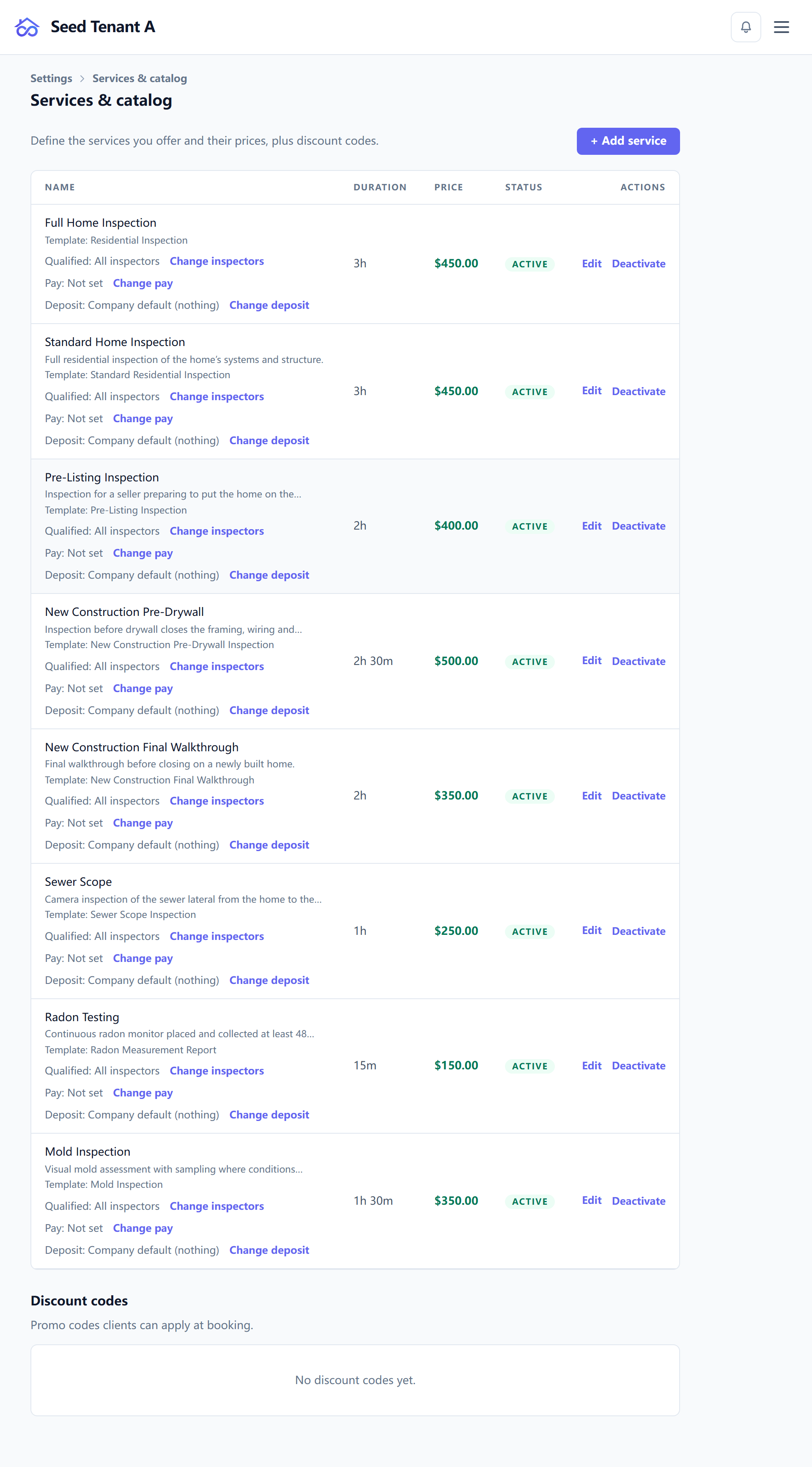Edit the New Construction Pre-Drywall service
The width and height of the screenshot is (812, 1467).
point(592,661)
